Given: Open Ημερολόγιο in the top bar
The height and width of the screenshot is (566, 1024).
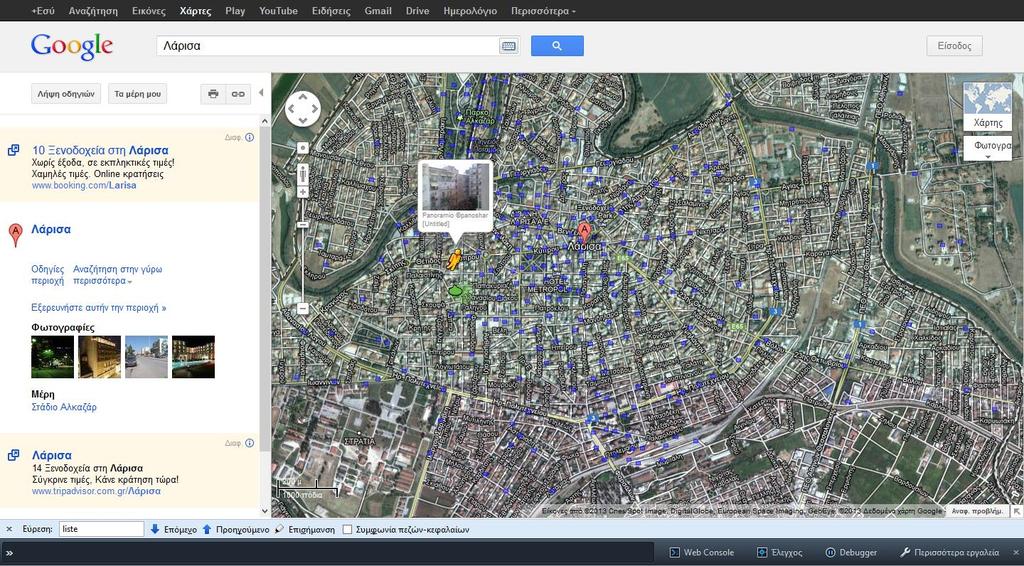Looking at the screenshot, I should [x=470, y=11].
